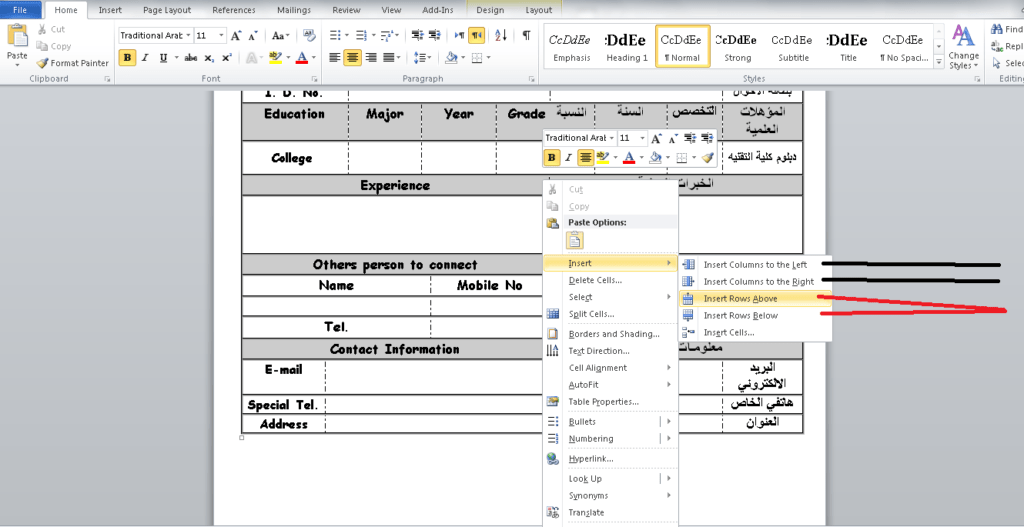The width and height of the screenshot is (1024, 527).
Task: Toggle Italic on the floating mini toolbar
Action: (568, 157)
